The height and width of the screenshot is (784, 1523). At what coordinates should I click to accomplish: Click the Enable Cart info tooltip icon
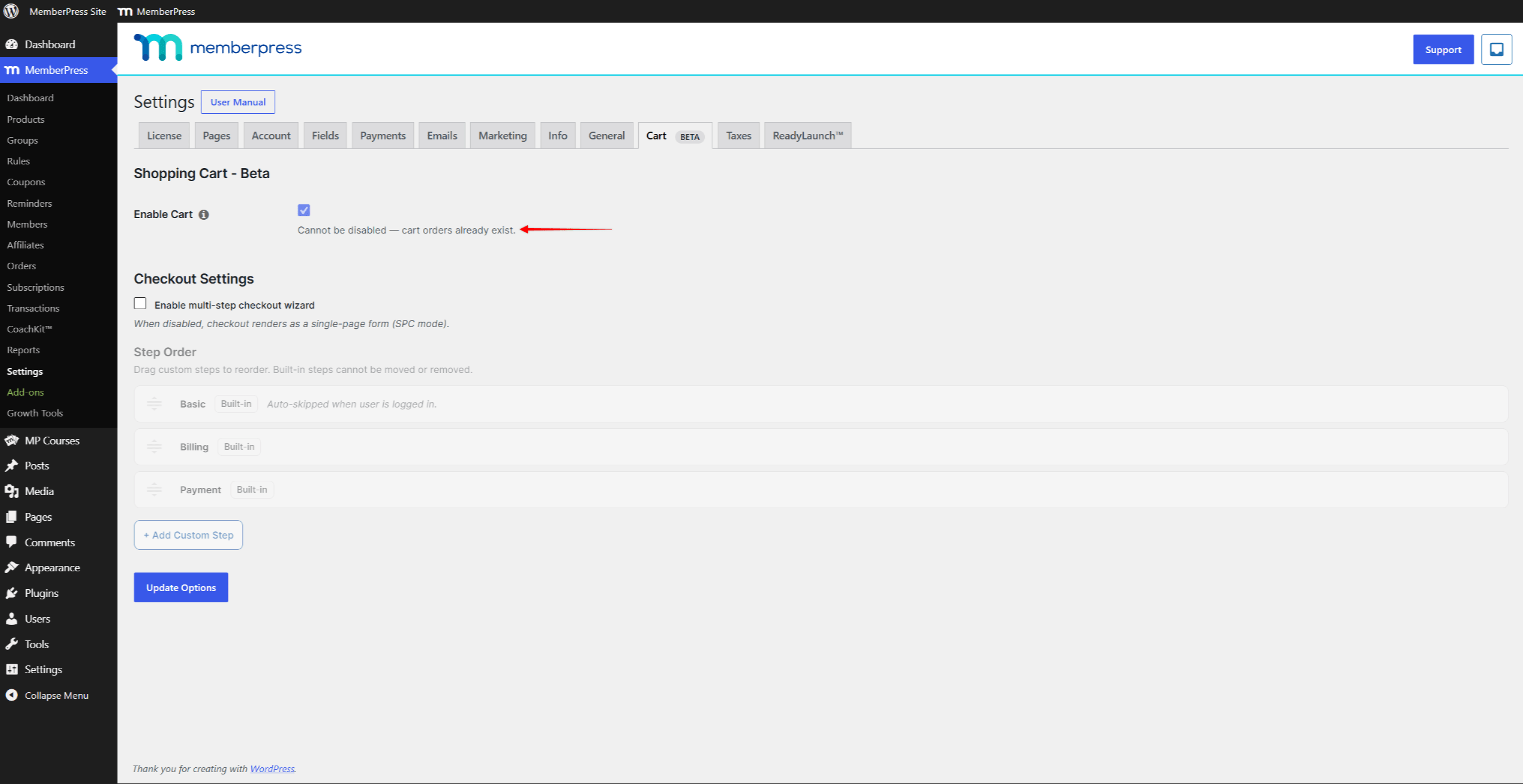(204, 214)
